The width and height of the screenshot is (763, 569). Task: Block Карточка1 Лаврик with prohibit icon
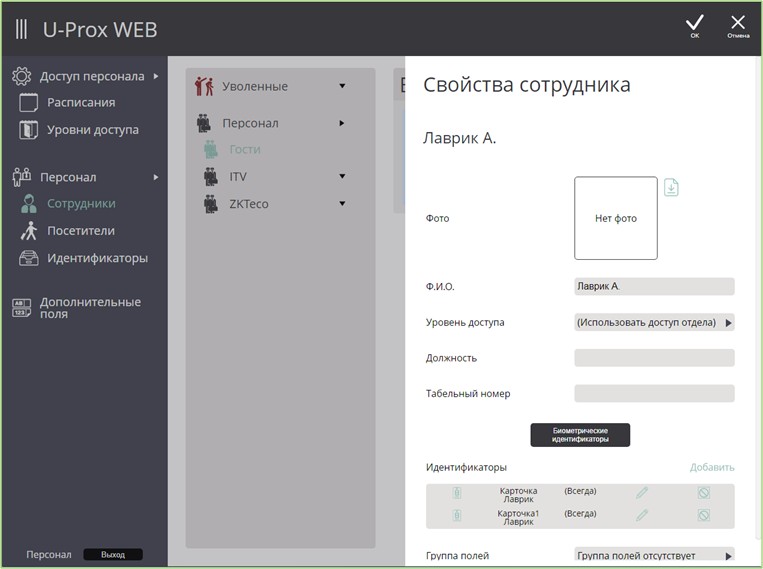click(704, 515)
